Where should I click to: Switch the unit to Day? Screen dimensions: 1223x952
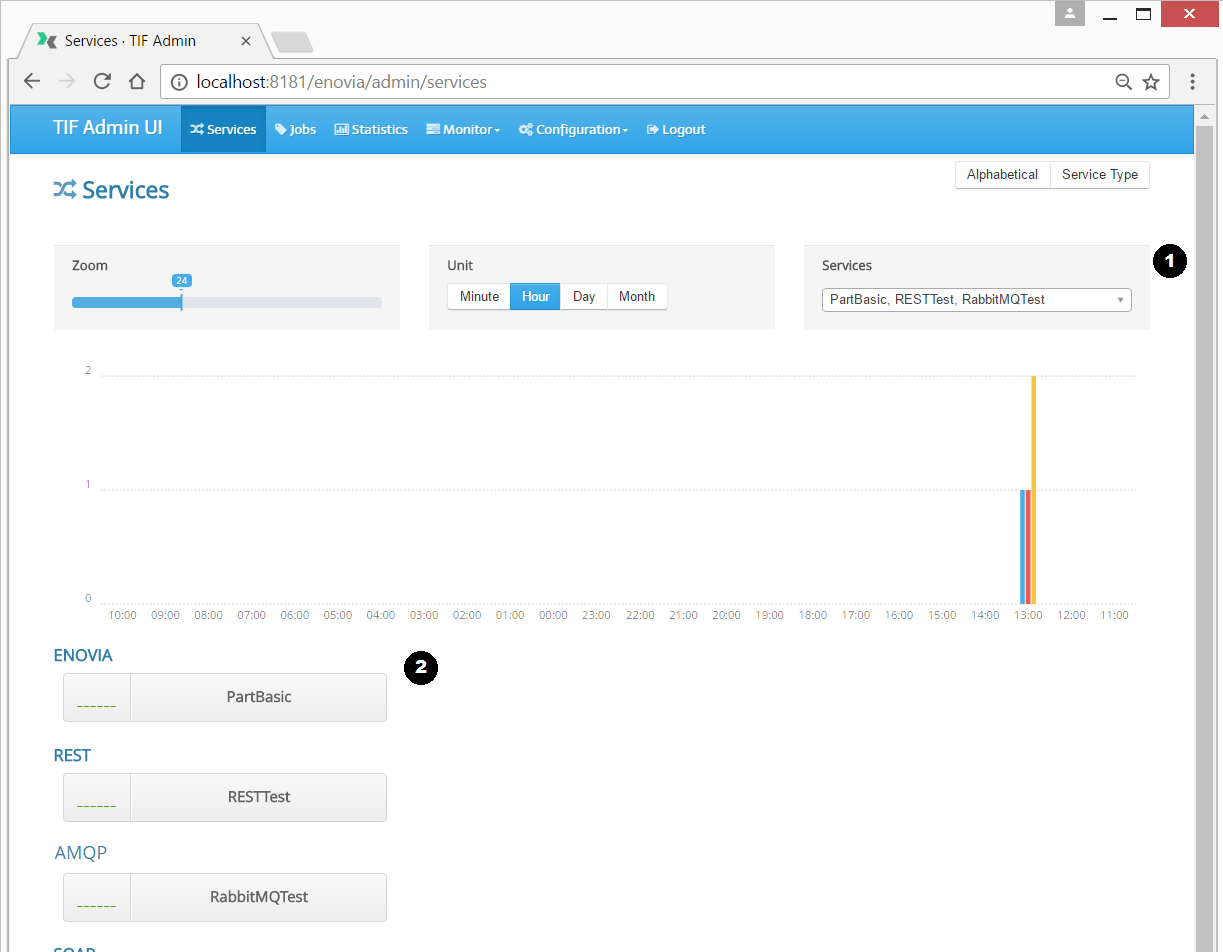pyautogui.click(x=584, y=297)
